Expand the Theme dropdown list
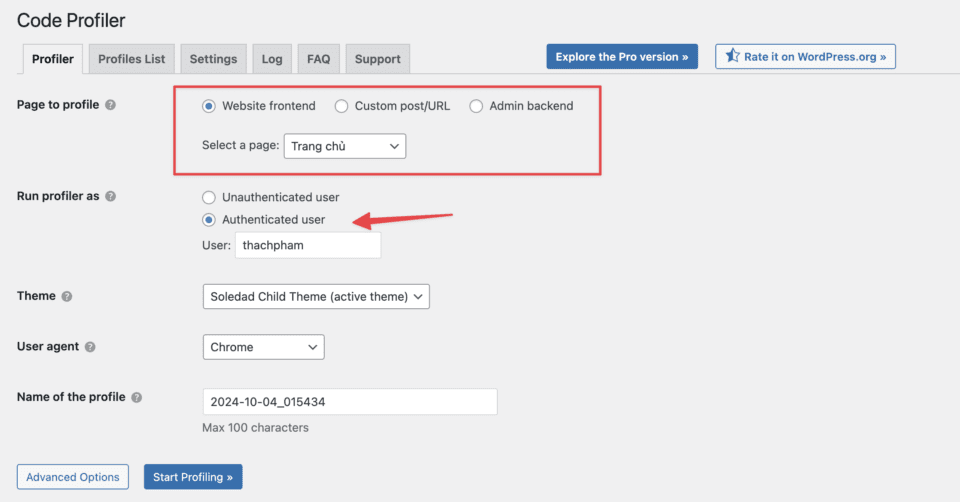Image resolution: width=960 pixels, height=502 pixels. [x=315, y=296]
